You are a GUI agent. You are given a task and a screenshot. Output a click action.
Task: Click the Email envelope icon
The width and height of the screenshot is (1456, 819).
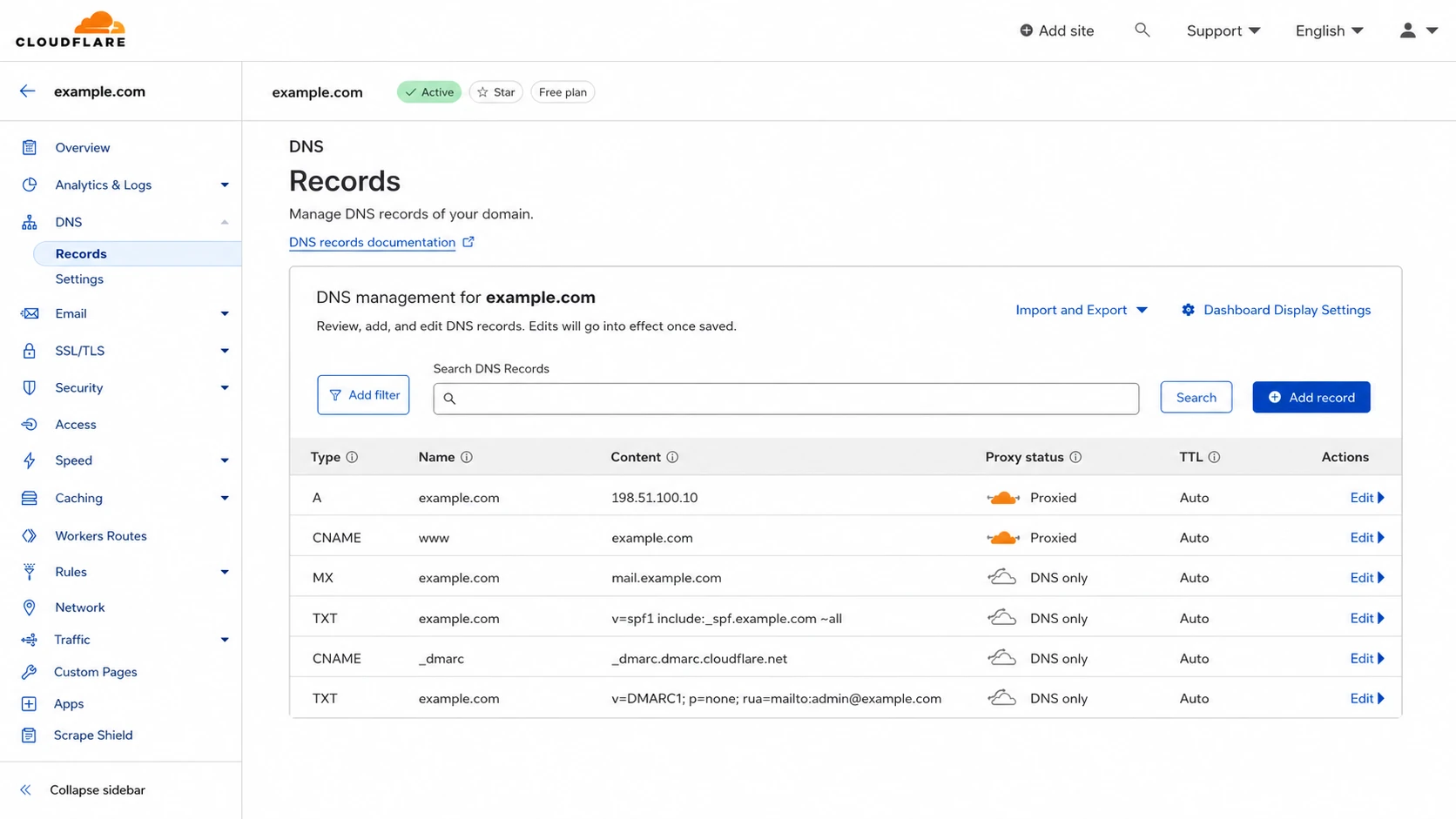tap(30, 313)
